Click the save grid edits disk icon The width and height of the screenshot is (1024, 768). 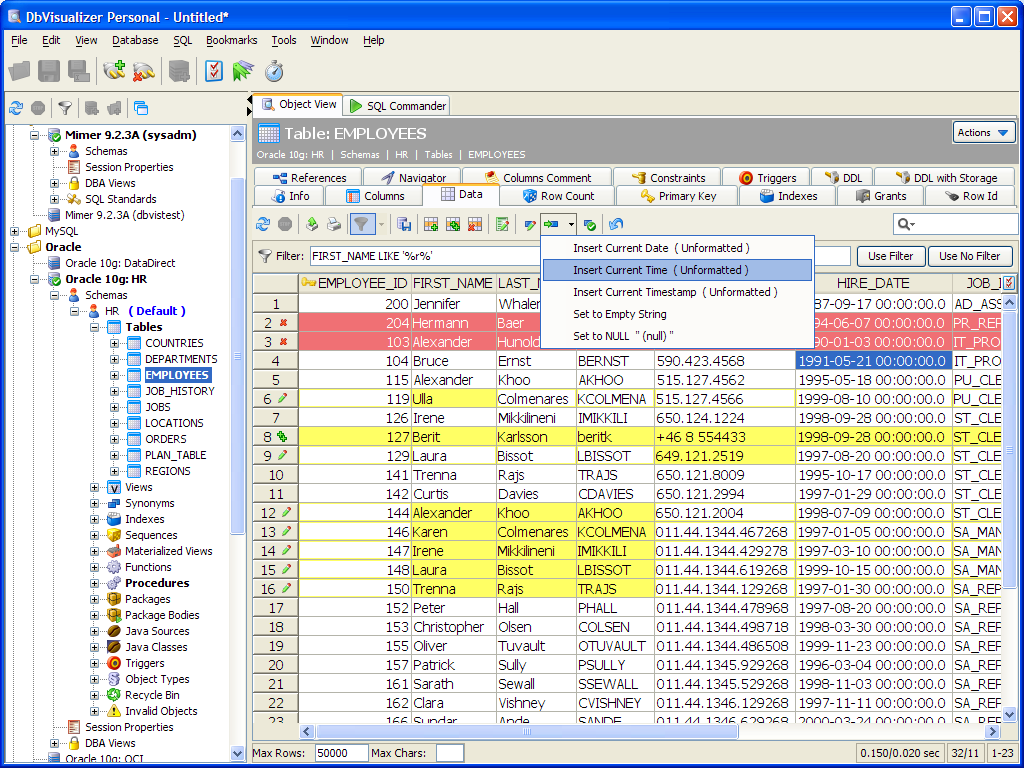click(404, 225)
